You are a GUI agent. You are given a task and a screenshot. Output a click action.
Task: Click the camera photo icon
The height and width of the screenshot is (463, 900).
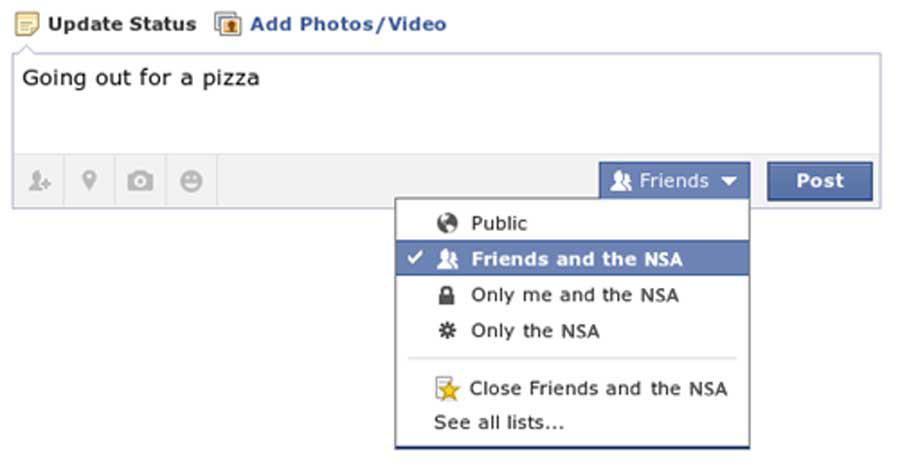pyautogui.click(x=140, y=181)
